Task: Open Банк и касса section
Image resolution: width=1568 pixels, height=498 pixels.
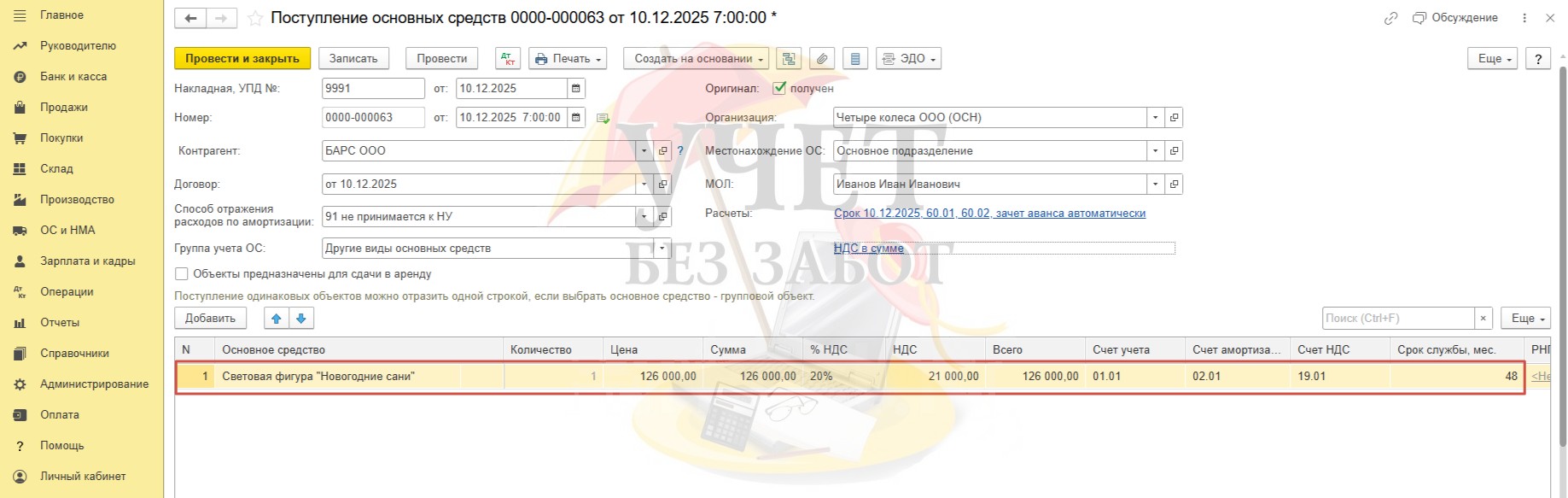Action: click(73, 77)
